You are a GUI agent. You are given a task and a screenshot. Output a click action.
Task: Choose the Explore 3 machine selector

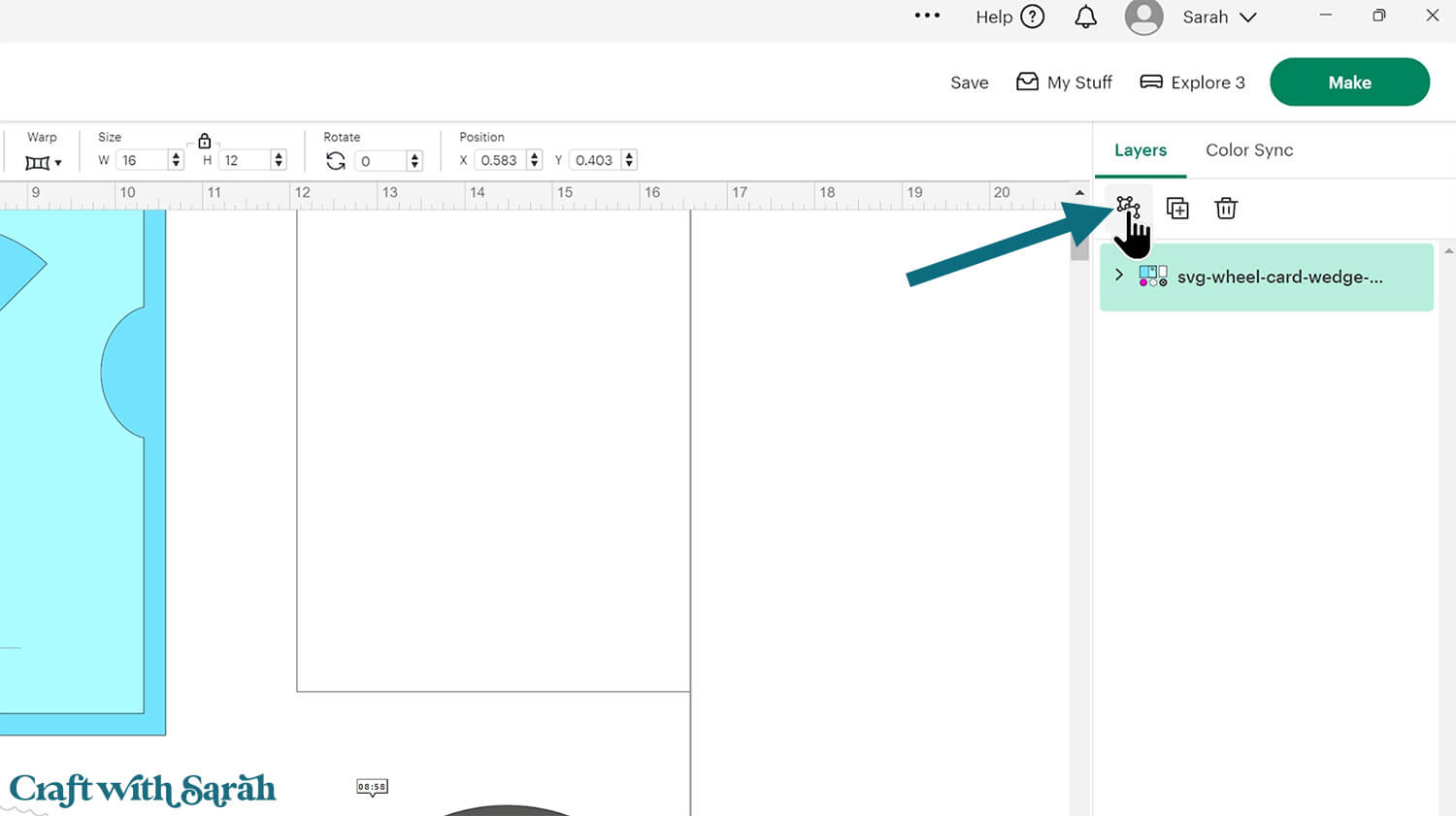[1192, 82]
